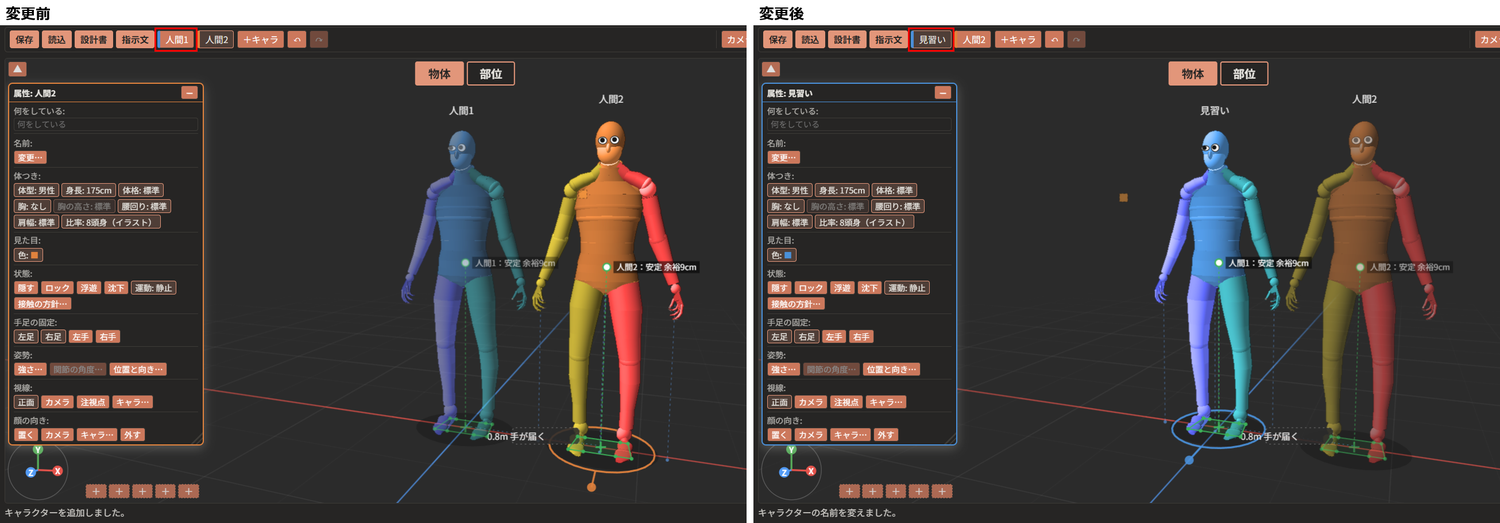Open 位置と向き… in the 見習い panel
1500x523 pixels.
(891, 369)
